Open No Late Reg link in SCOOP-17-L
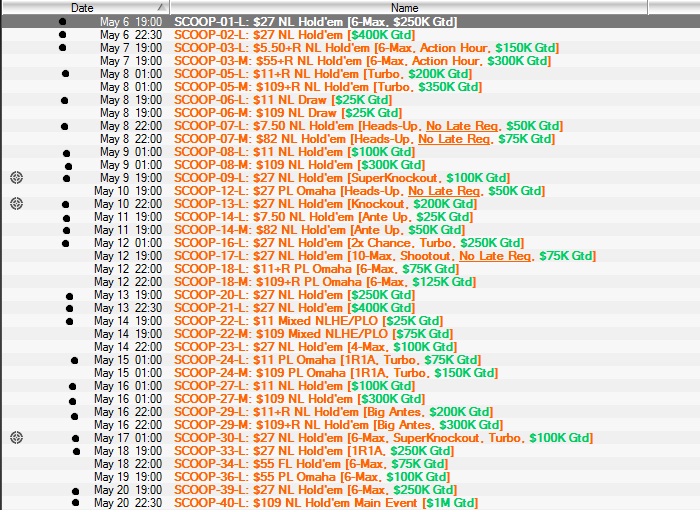 click(x=495, y=256)
